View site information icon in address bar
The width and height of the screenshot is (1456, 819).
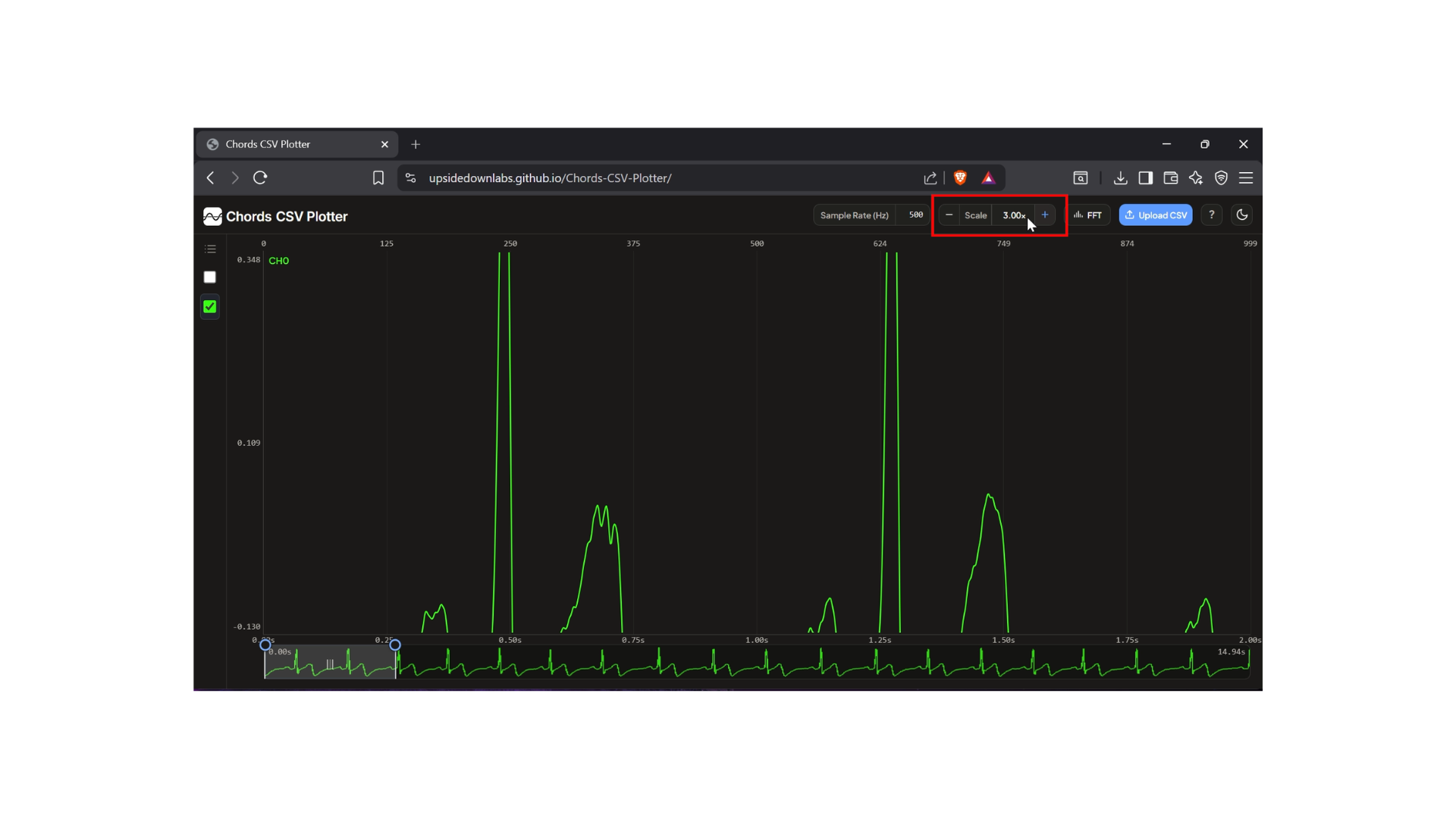411,178
